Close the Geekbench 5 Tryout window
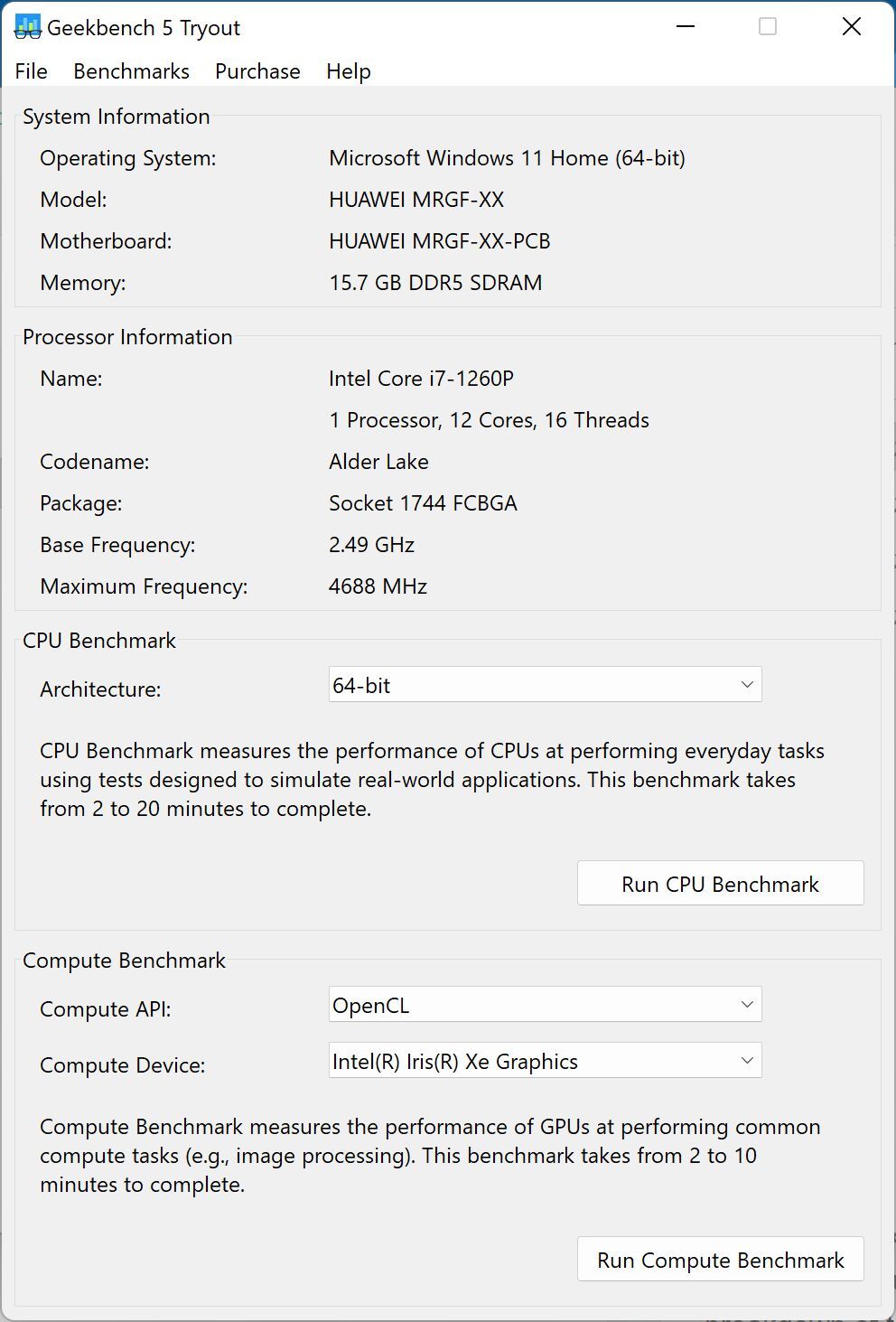The height and width of the screenshot is (1322, 896). coord(850,26)
